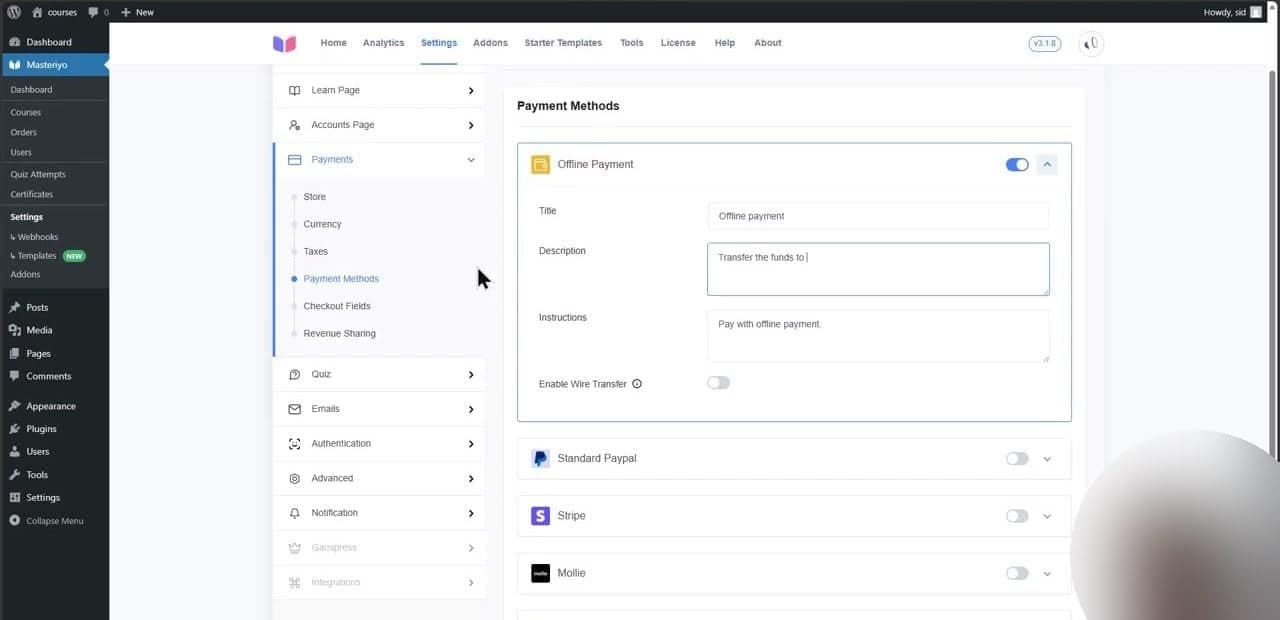Click the Dashboard icon in WordPress sidebar

pyautogui.click(x=15, y=42)
